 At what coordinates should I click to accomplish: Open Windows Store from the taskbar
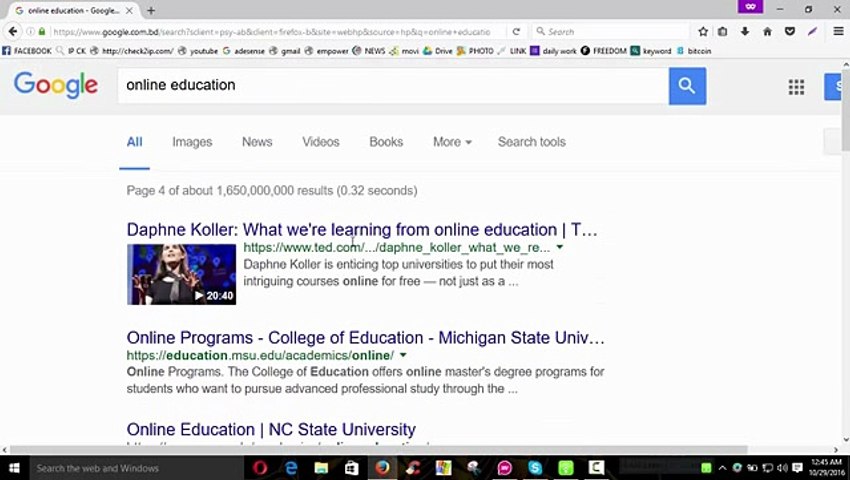tap(352, 468)
